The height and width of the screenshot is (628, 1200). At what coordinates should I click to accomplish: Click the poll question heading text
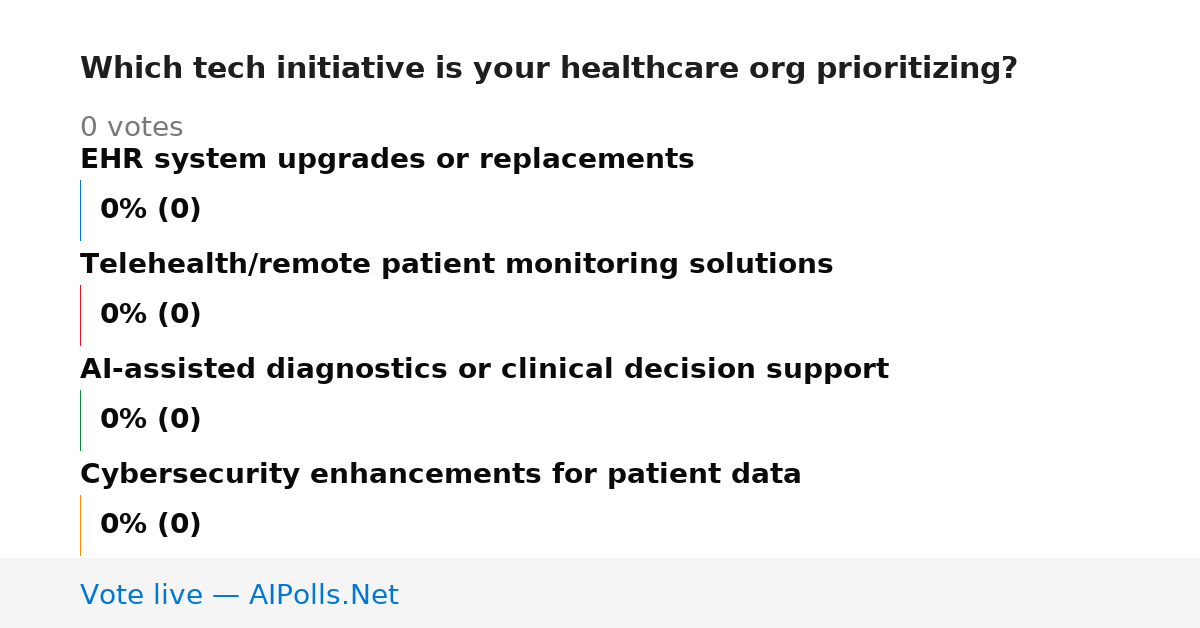pos(549,69)
